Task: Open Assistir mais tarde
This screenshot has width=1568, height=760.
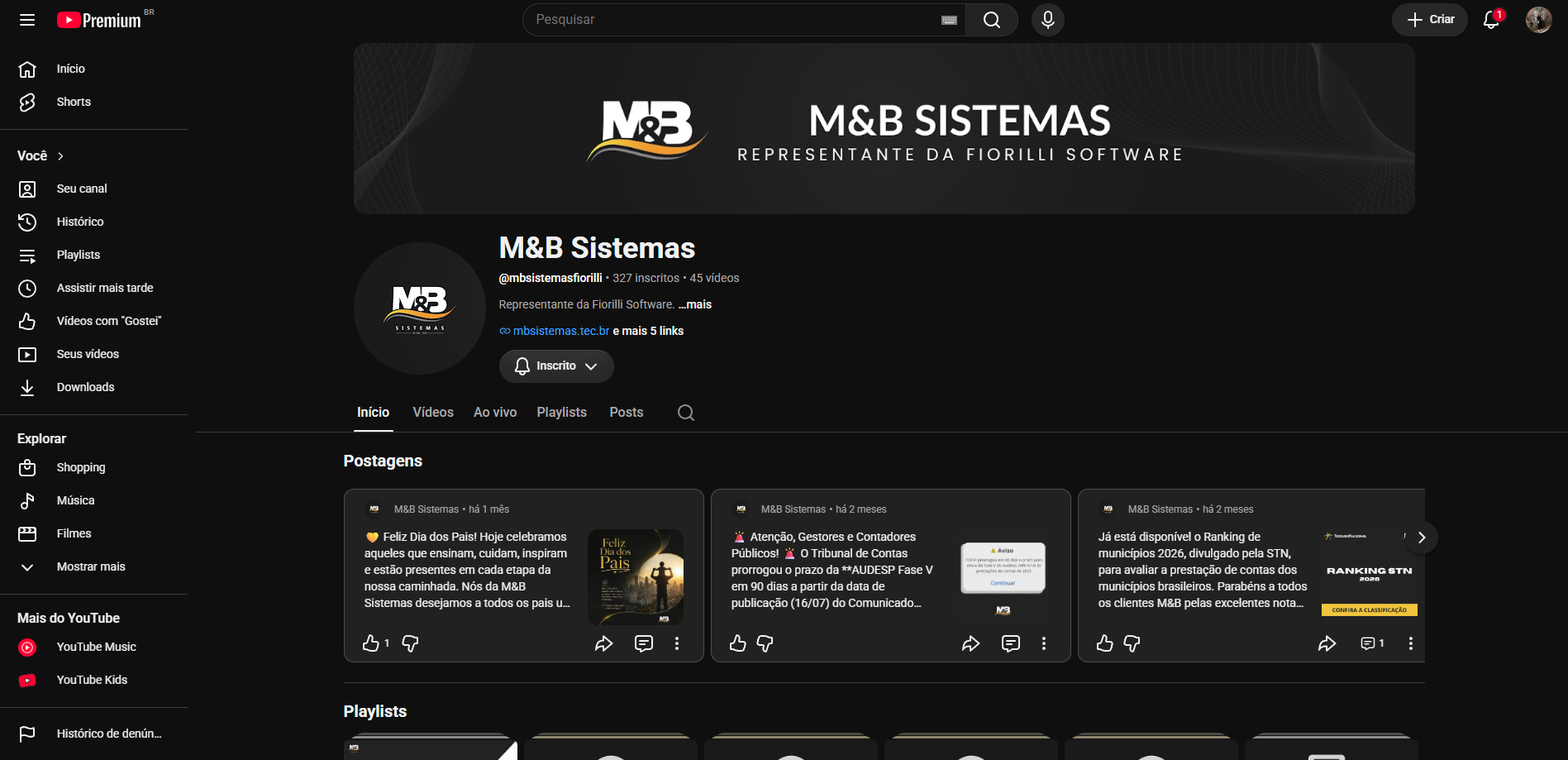Action: click(93, 288)
